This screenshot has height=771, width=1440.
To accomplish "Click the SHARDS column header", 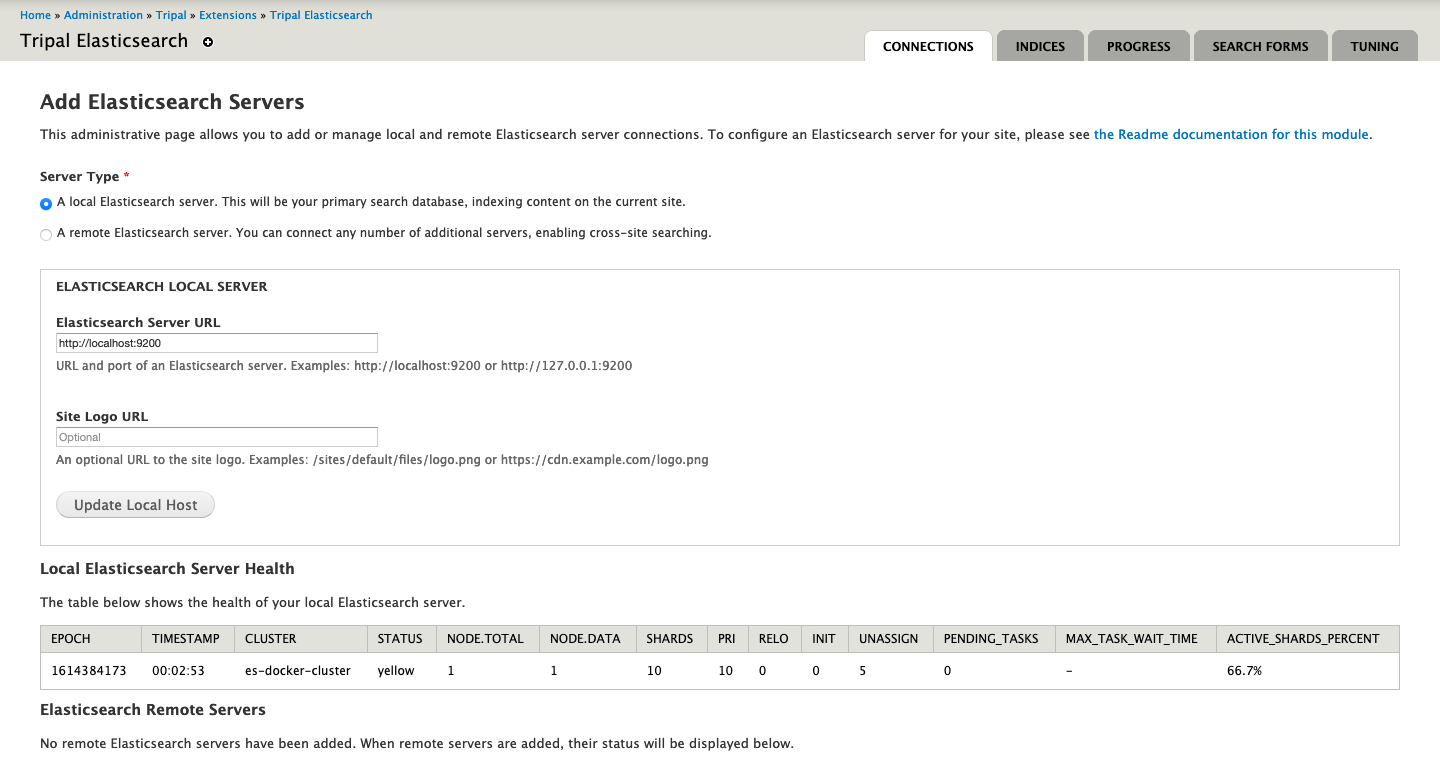I will pos(672,639).
